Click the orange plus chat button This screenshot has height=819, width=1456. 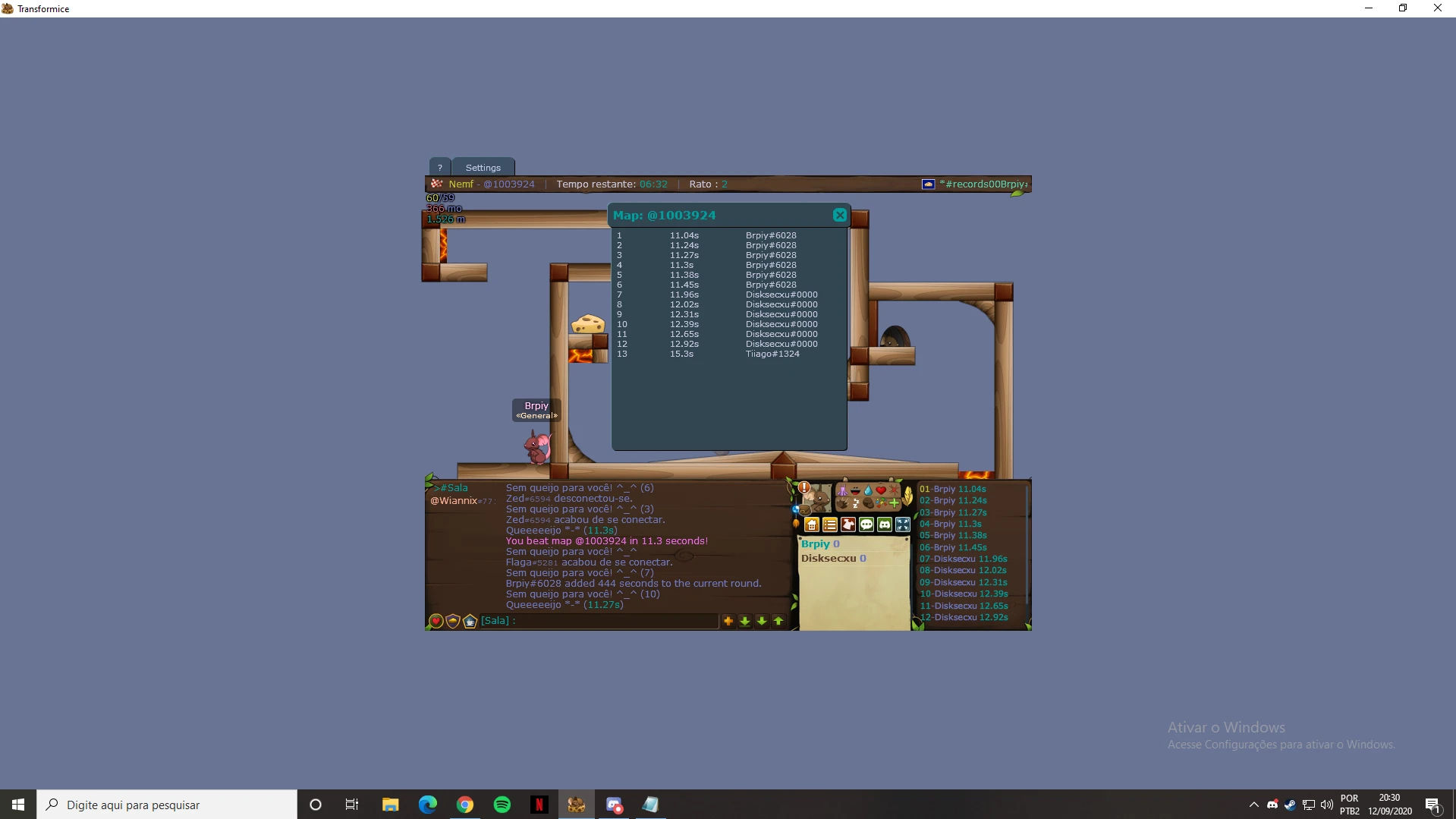[x=728, y=621]
